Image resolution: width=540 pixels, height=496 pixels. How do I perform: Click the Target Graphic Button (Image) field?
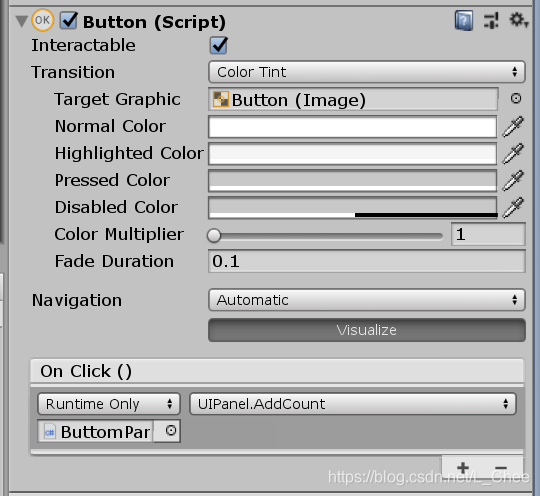353,99
